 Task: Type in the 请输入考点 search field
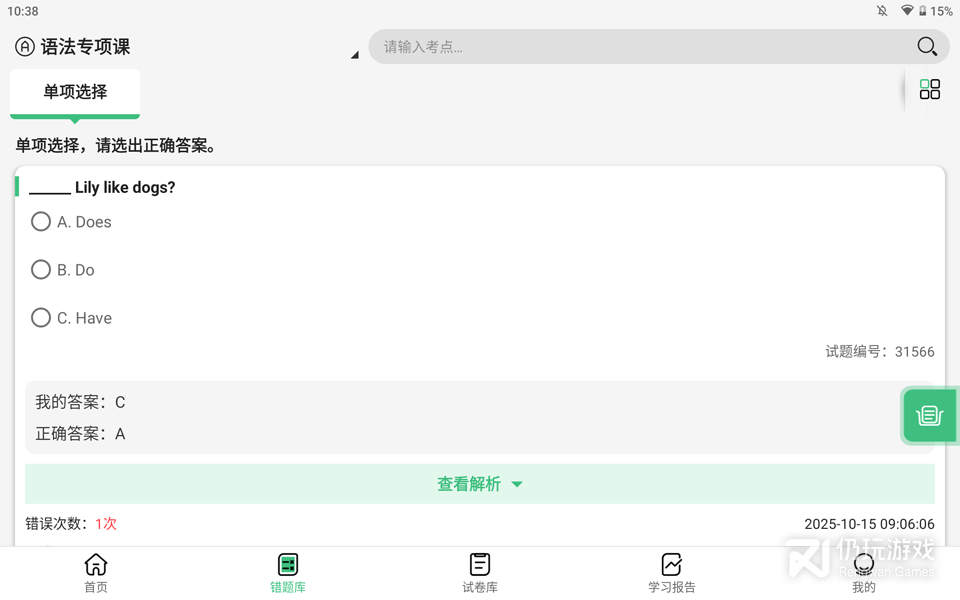click(640, 47)
